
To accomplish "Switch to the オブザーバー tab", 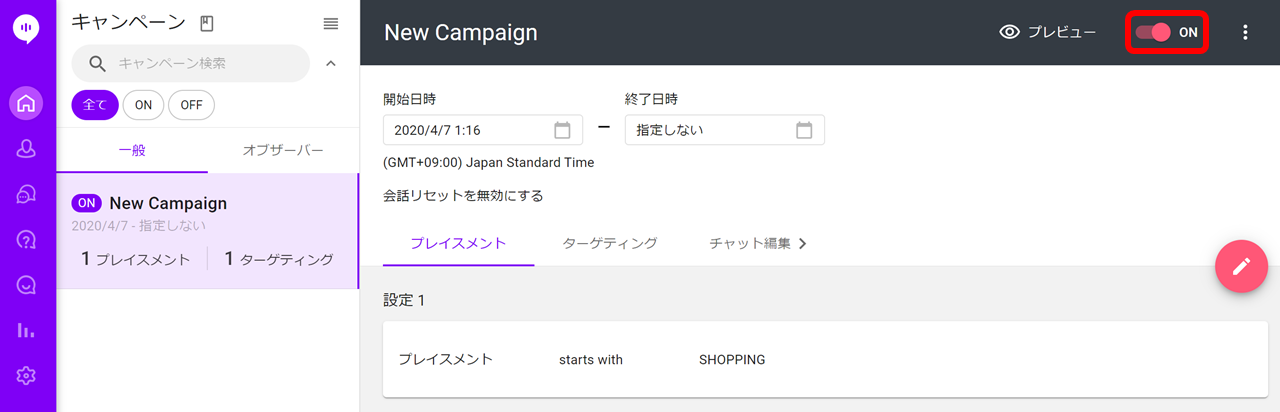I will [283, 150].
